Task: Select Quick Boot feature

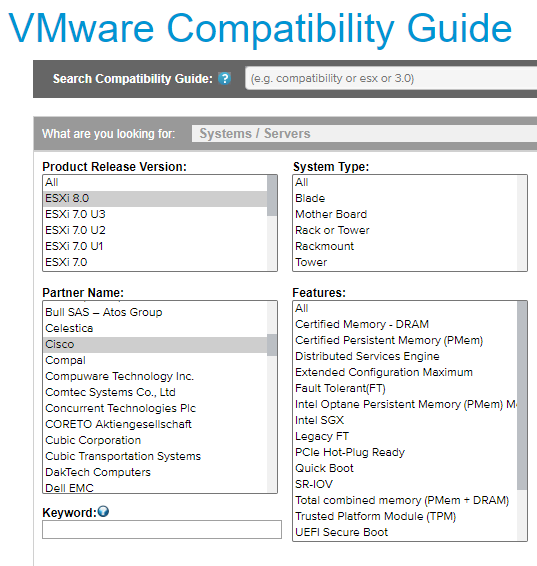Action: [x=405, y=469]
